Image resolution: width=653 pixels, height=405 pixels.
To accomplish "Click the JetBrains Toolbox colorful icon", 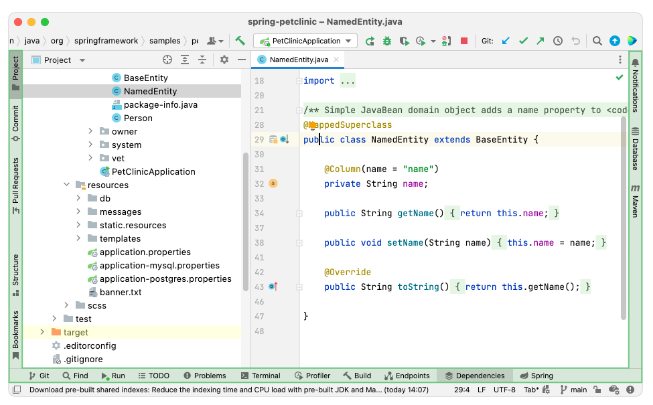I will pyautogui.click(x=632, y=41).
